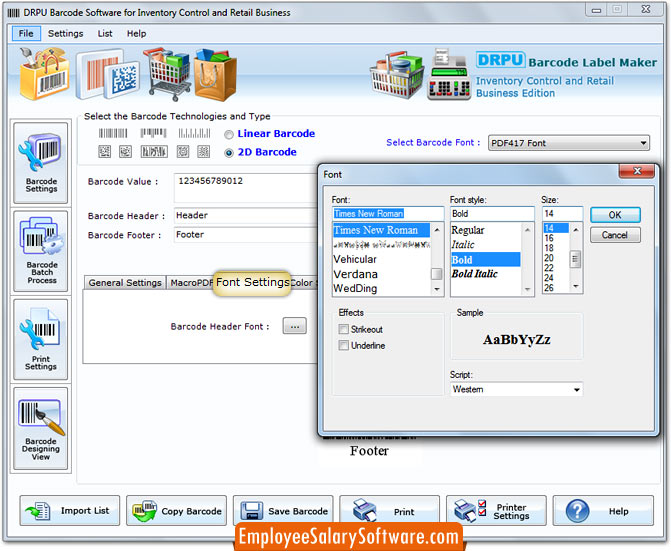This screenshot has width=671, height=551.
Task: Select the Linear Barcode radio button
Action: coord(229,135)
